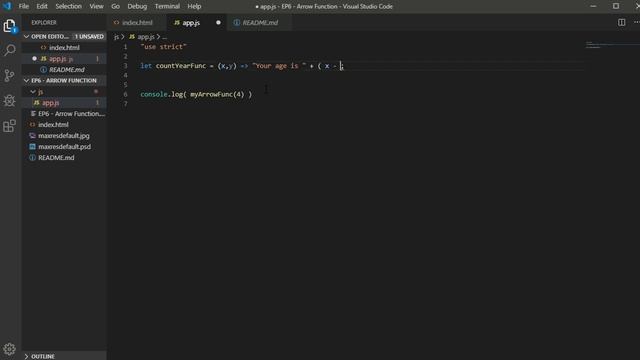Open index.html in project tree
The width and height of the screenshot is (640, 360).
64,125
